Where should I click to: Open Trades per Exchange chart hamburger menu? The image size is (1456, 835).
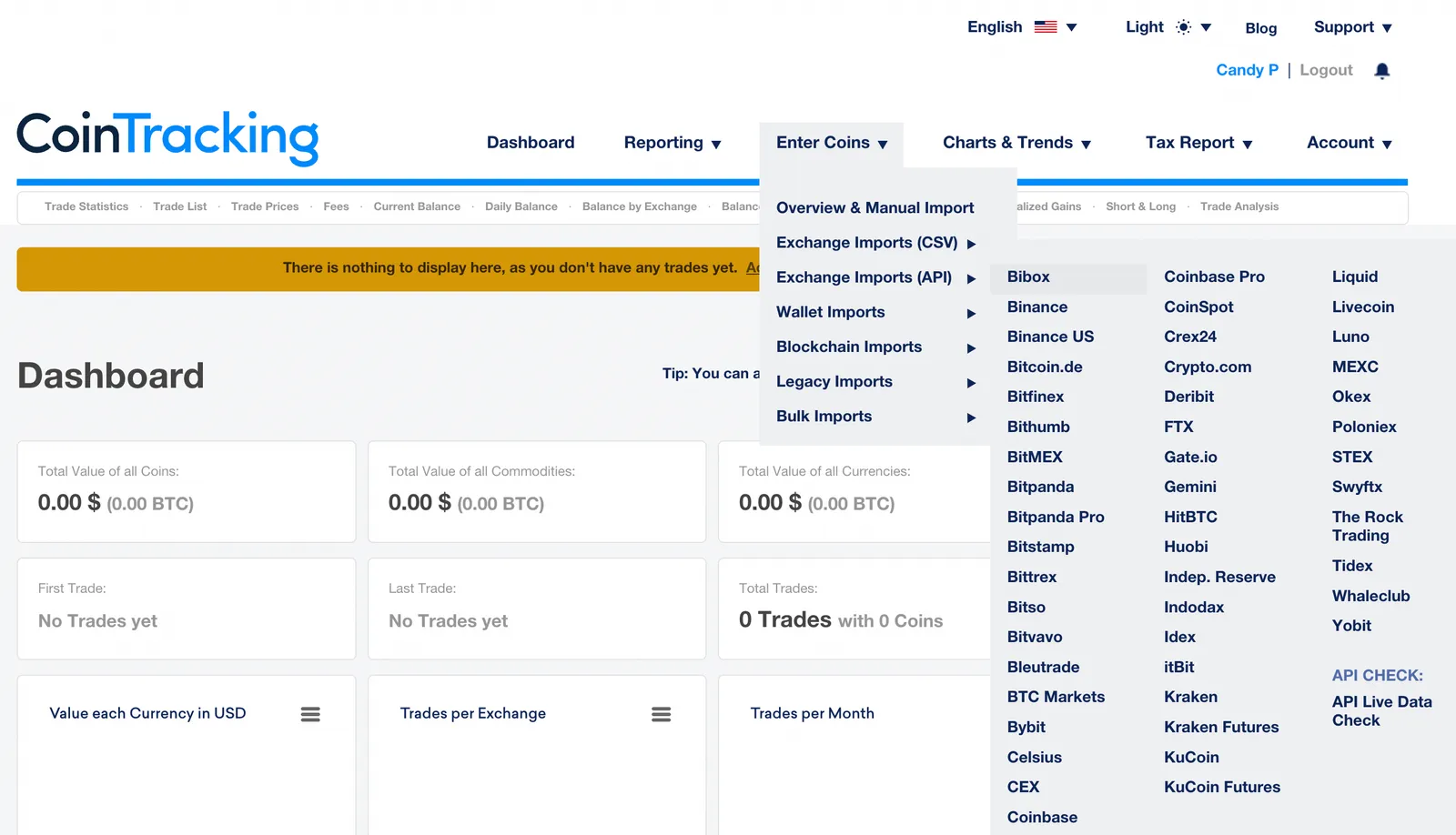coord(662,715)
